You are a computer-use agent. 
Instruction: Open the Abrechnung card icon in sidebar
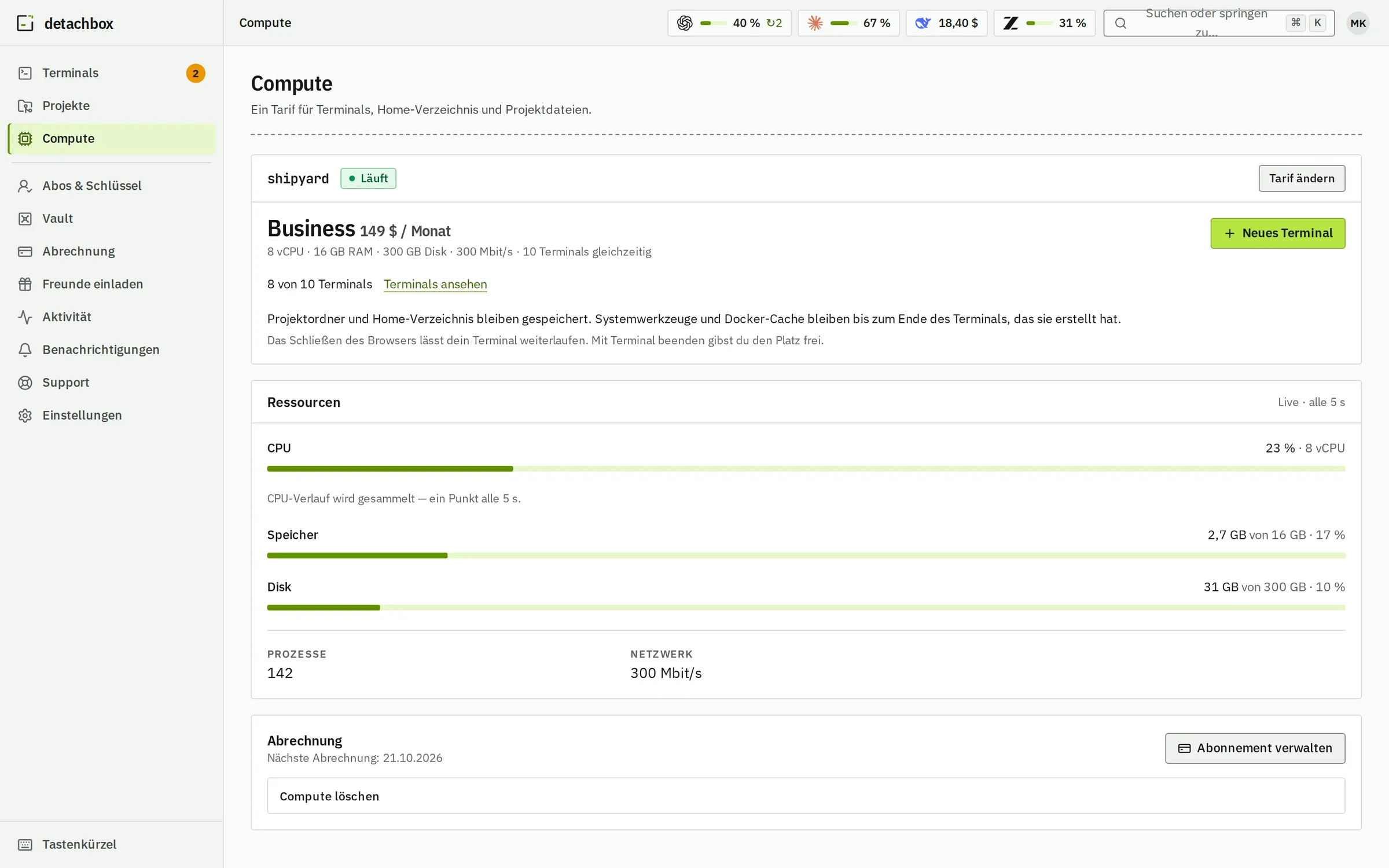click(25, 252)
